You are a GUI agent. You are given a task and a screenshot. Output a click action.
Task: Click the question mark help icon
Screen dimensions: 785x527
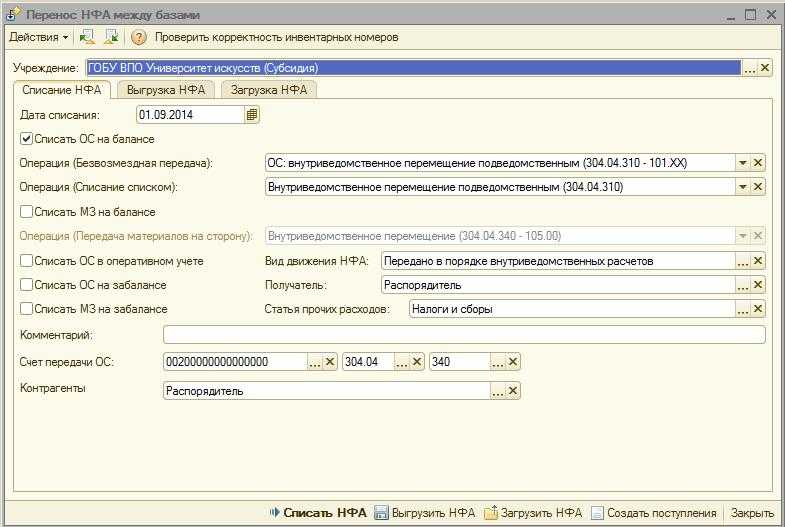tap(139, 38)
